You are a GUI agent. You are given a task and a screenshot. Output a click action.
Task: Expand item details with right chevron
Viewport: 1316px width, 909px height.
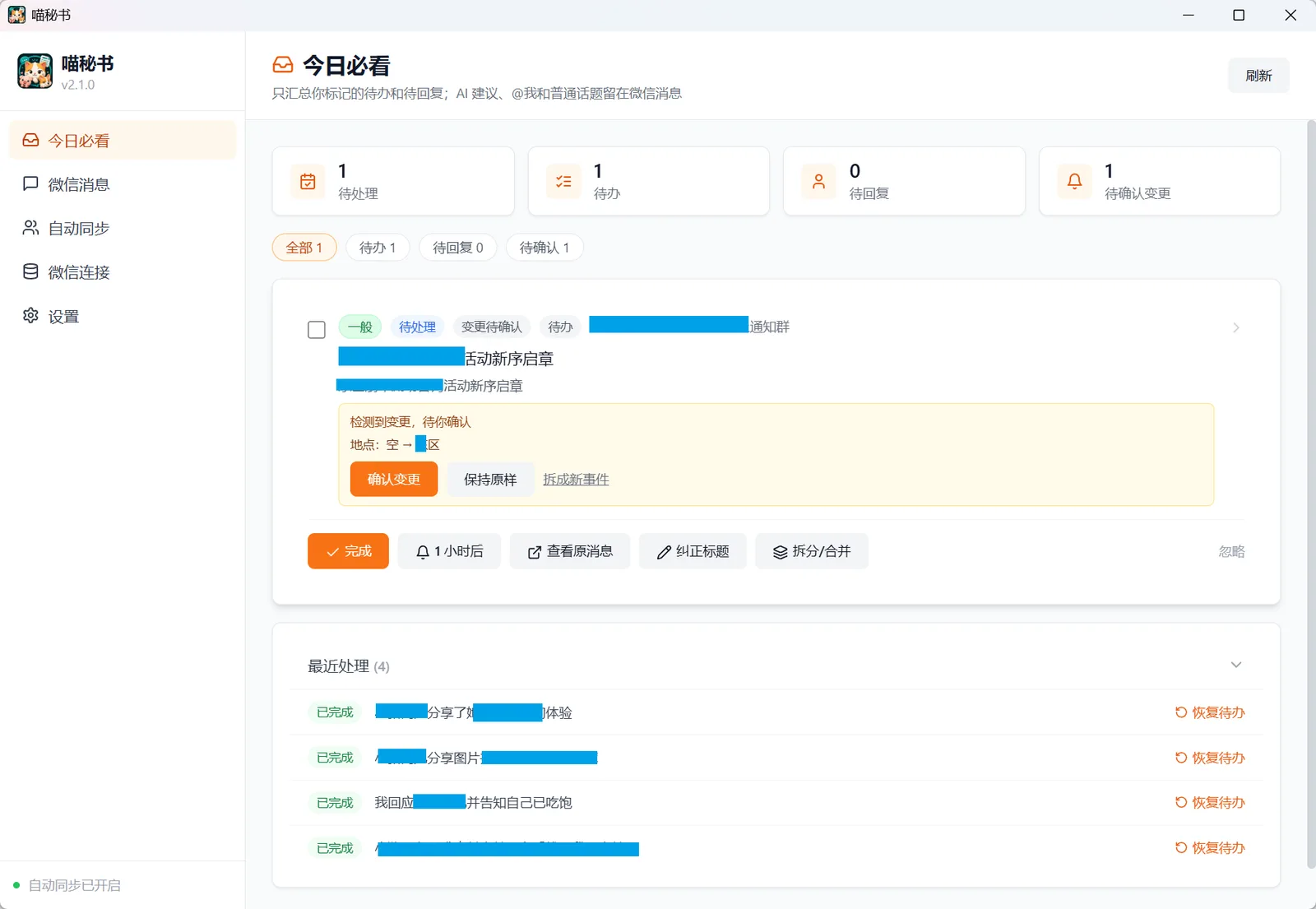pyautogui.click(x=1236, y=327)
